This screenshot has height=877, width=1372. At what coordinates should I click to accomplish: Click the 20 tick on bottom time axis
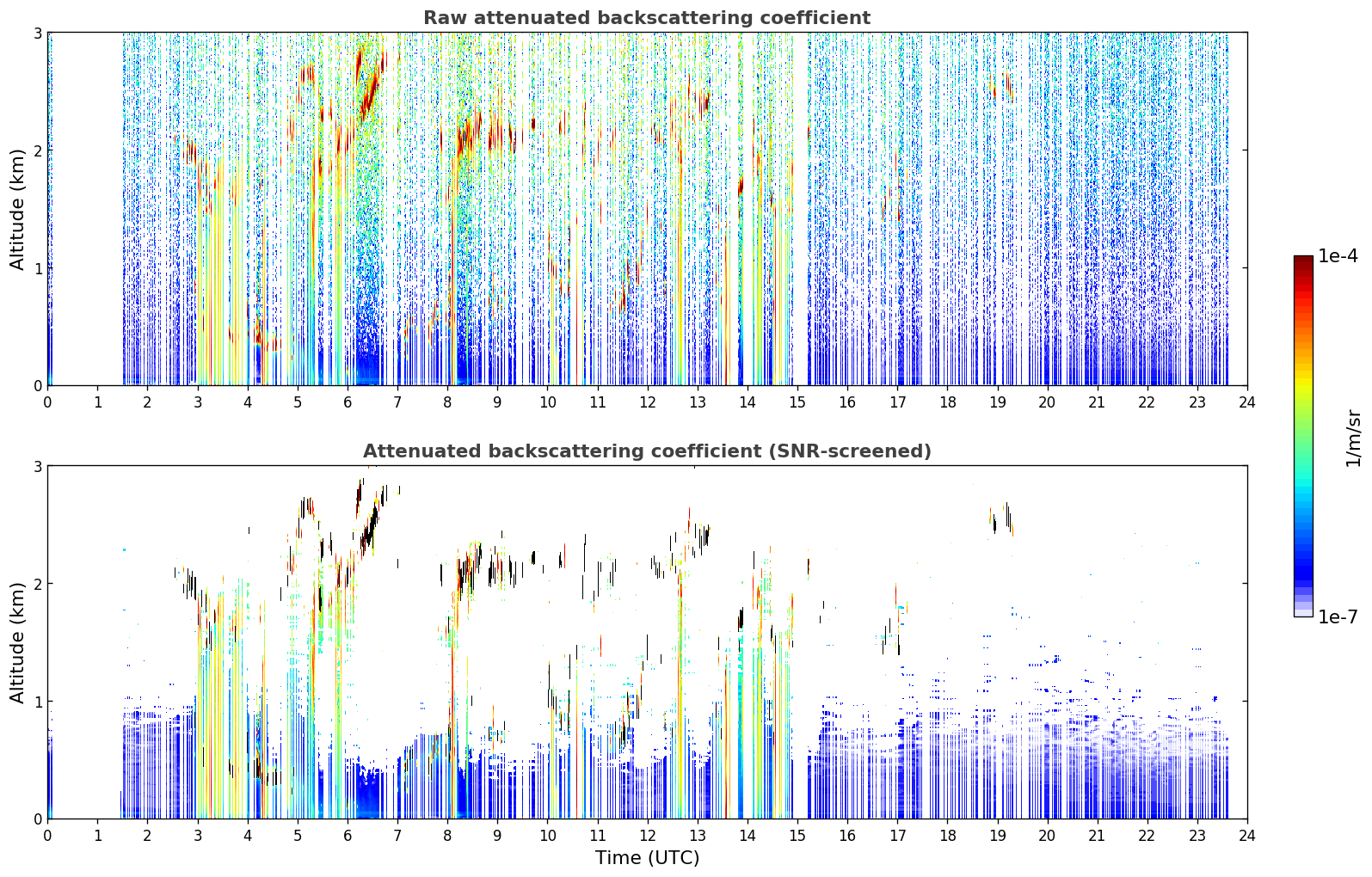click(1047, 836)
